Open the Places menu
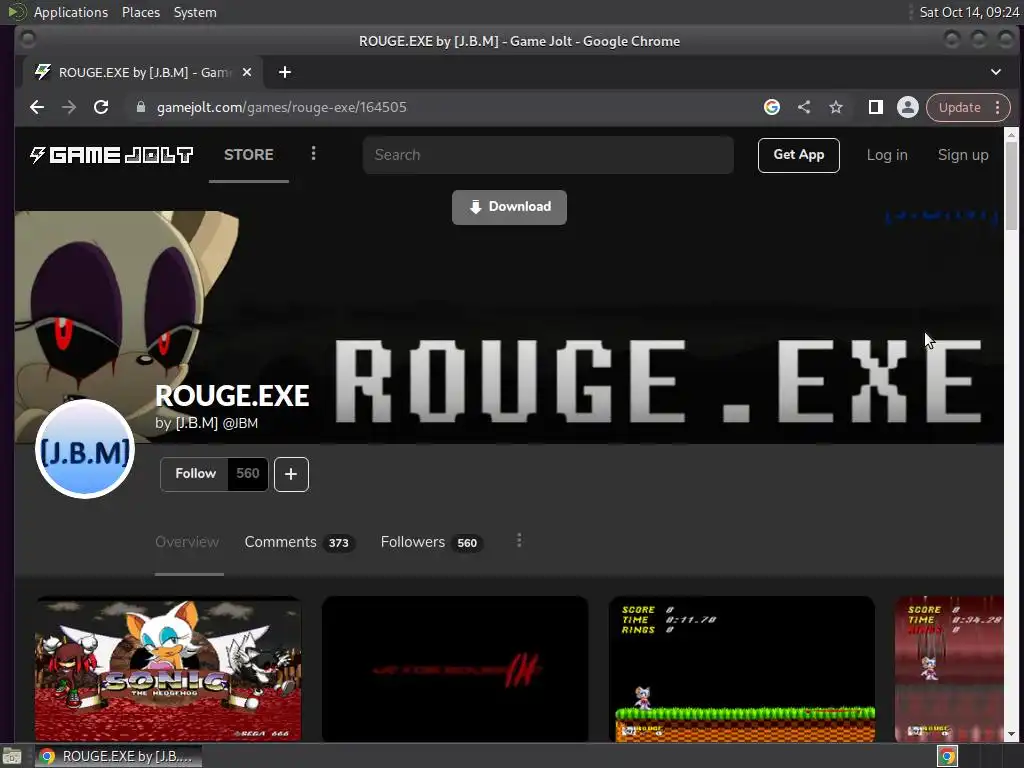Screen dimensions: 1024x768 click(140, 12)
